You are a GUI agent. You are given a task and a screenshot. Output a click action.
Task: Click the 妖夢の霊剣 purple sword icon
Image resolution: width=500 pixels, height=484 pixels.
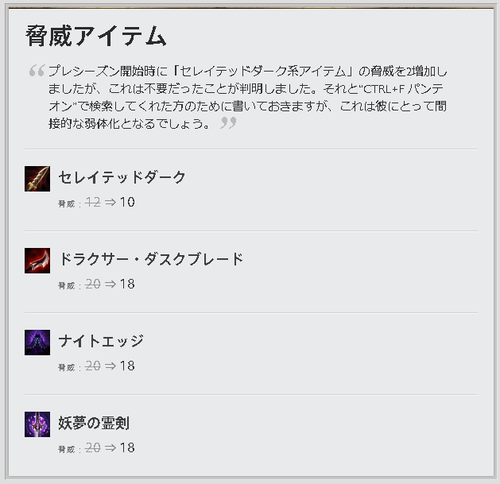pyautogui.click(x=37, y=424)
